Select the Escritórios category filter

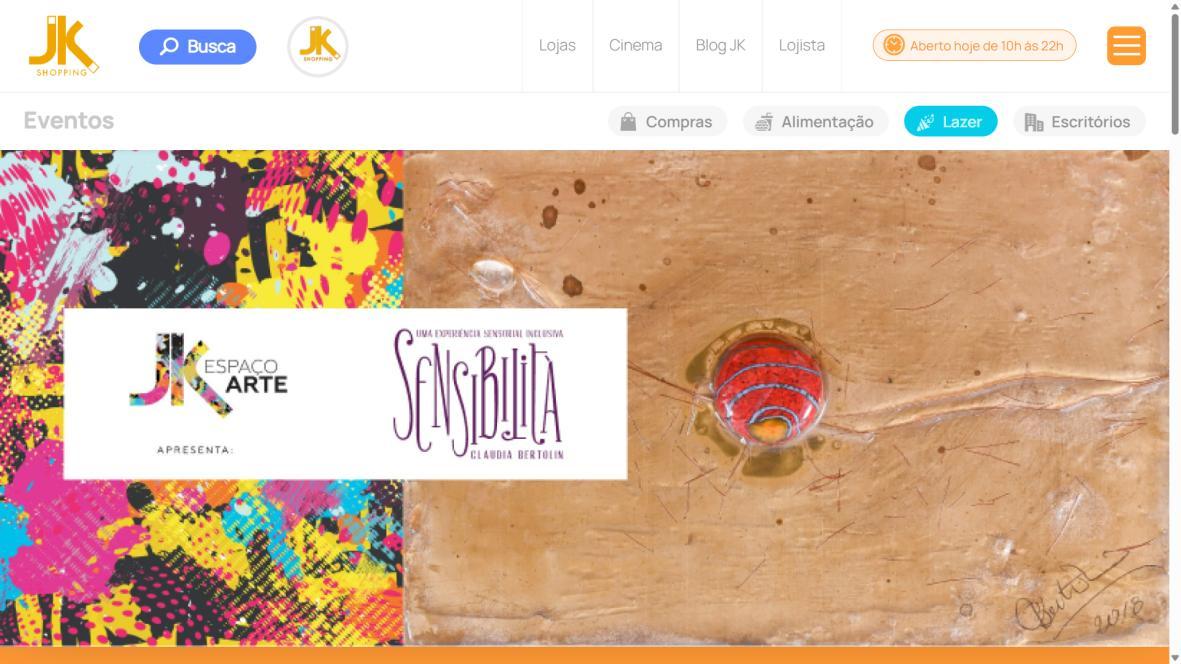coord(1079,121)
